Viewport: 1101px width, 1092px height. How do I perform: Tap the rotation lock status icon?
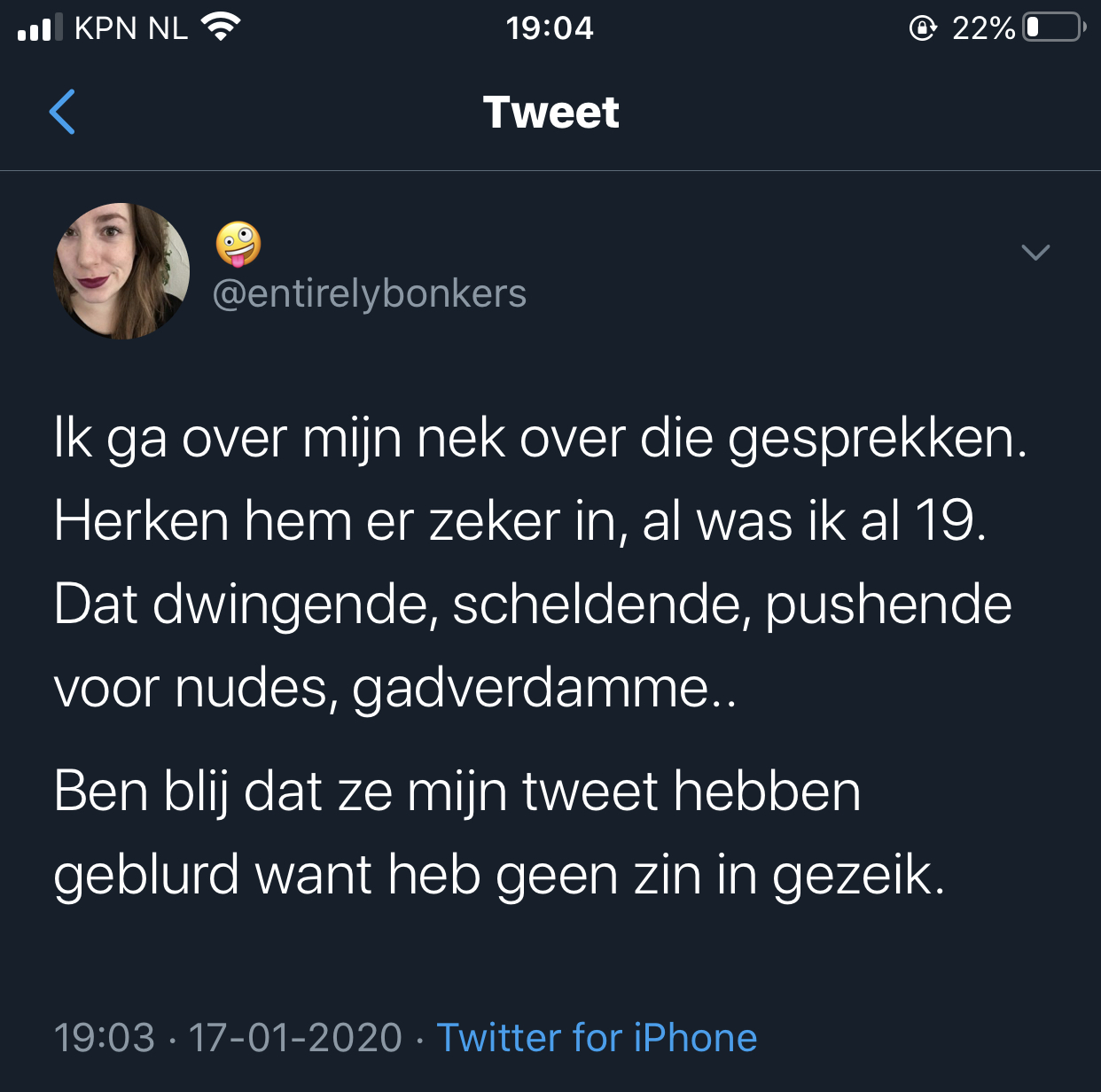[923, 28]
